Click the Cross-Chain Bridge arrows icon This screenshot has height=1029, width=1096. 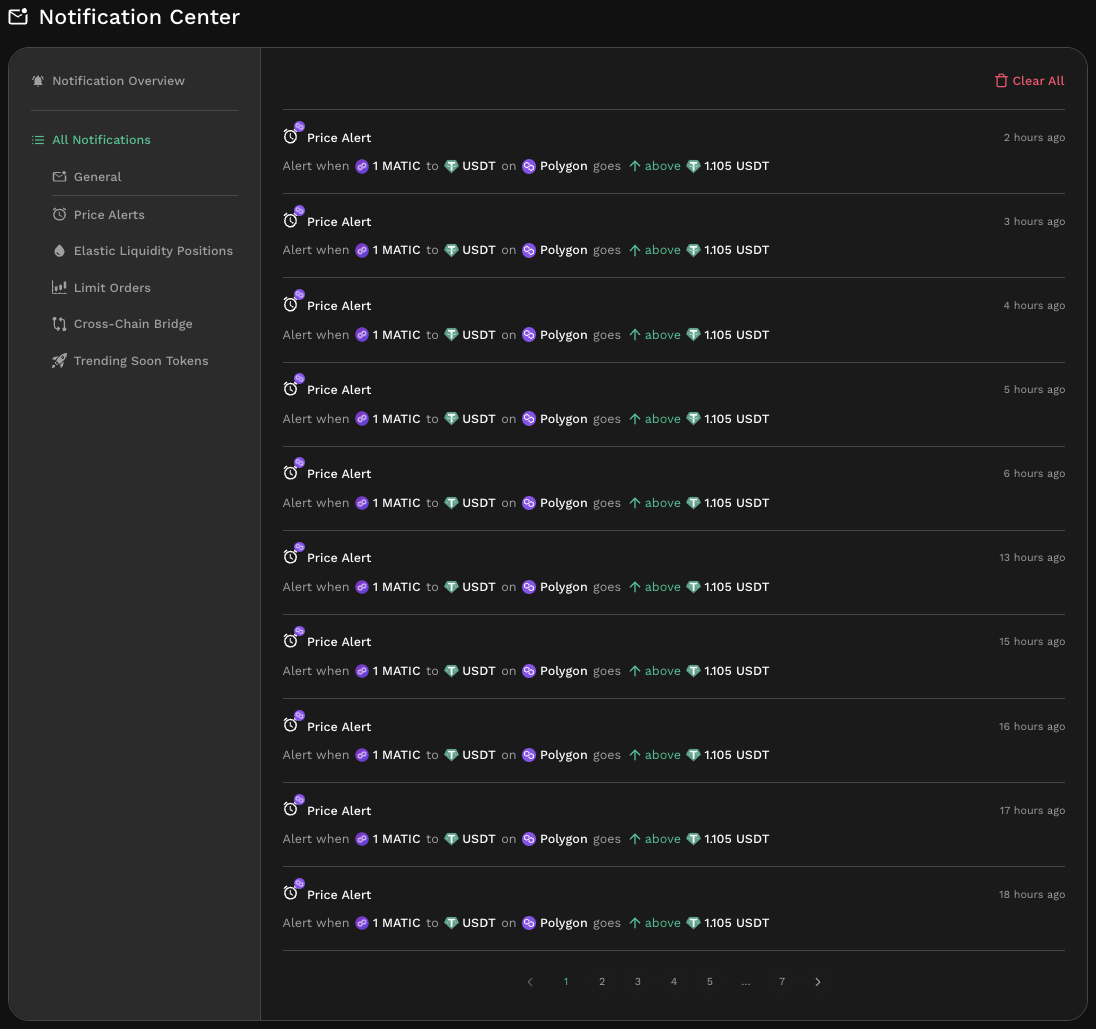[x=60, y=324]
